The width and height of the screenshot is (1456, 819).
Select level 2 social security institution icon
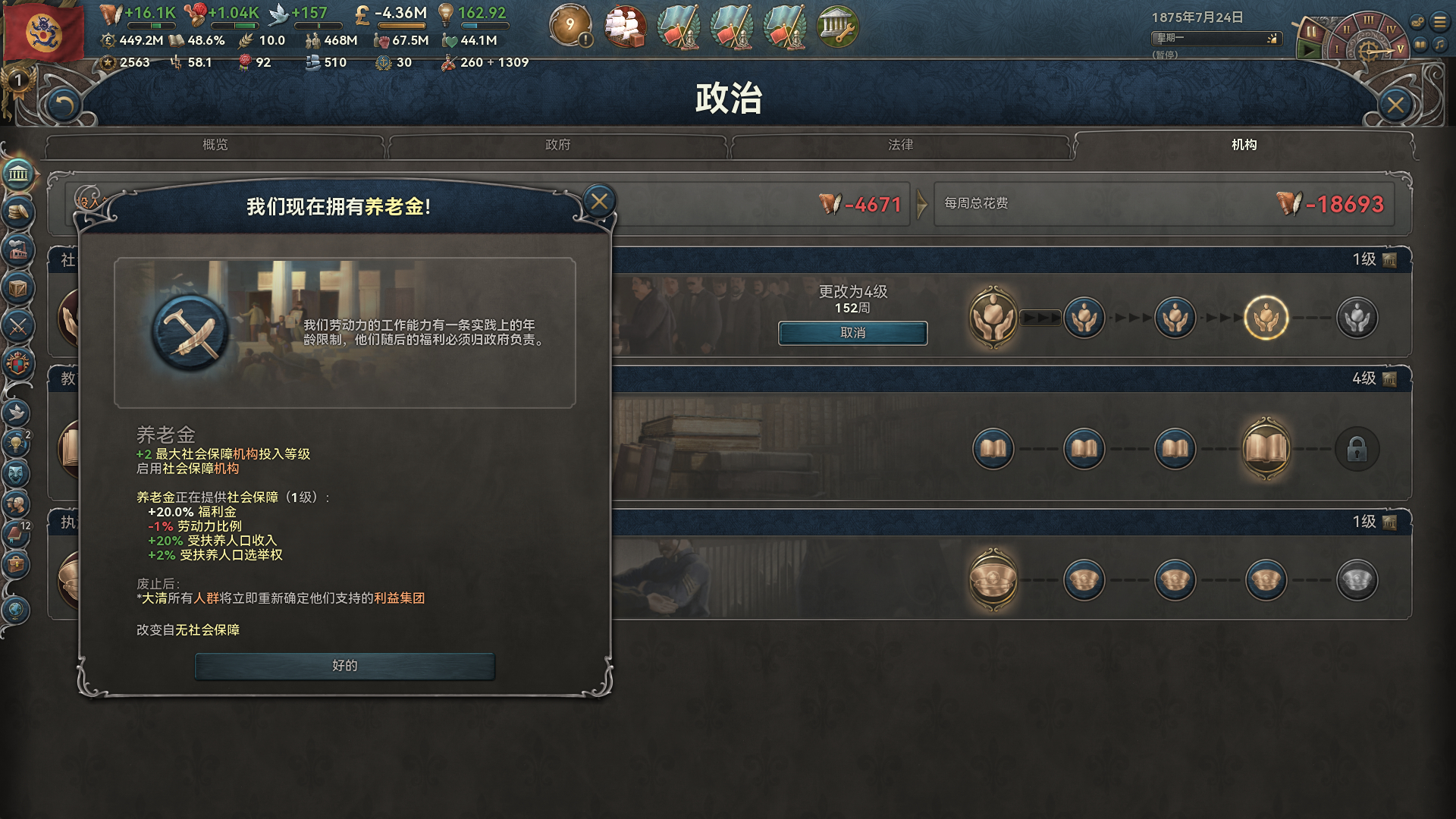(x=1084, y=318)
